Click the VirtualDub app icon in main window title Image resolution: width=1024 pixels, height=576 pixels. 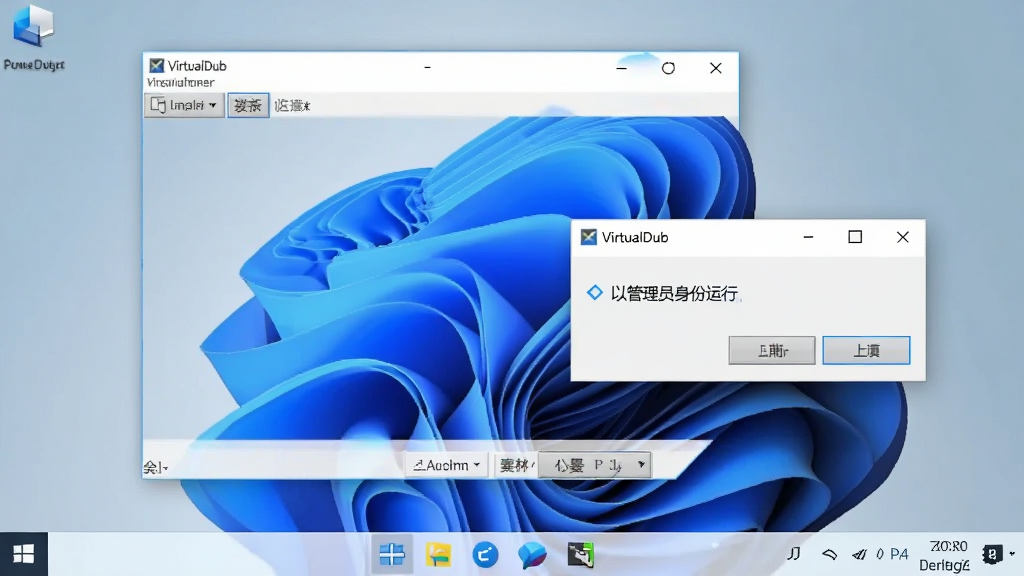pyautogui.click(x=157, y=65)
